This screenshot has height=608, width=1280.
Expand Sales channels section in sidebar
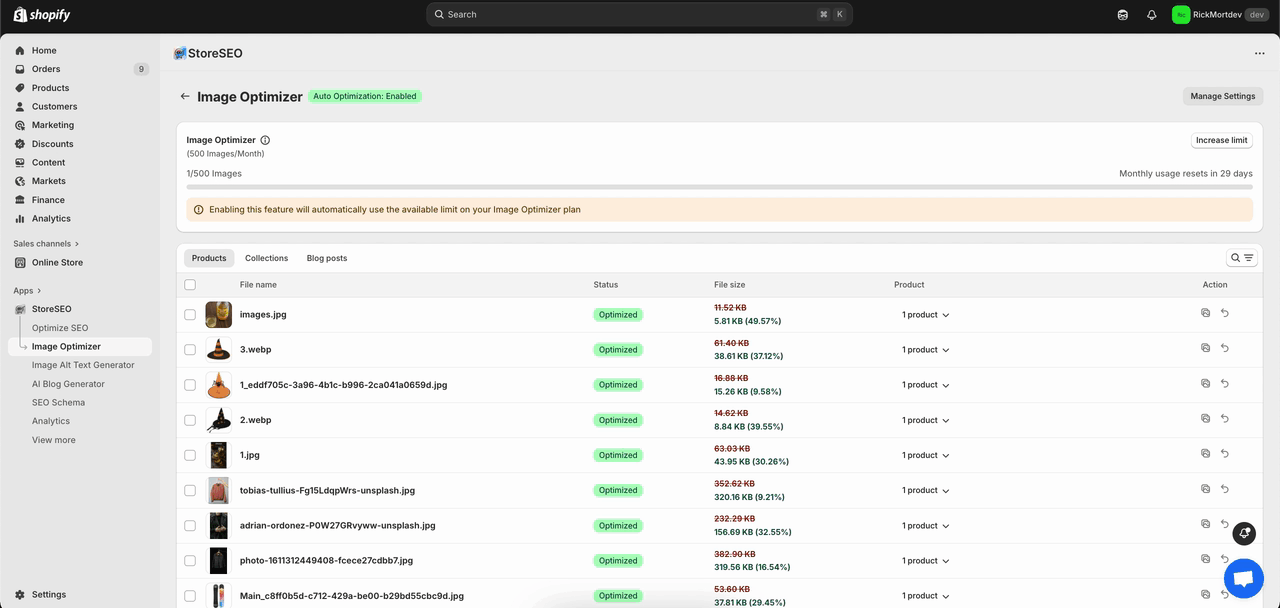(x=46, y=244)
